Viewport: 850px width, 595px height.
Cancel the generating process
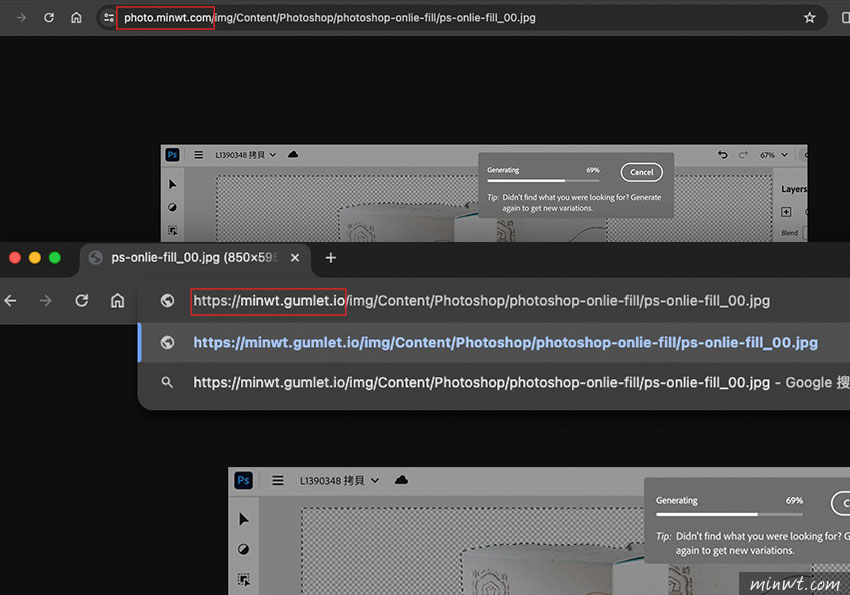641,172
